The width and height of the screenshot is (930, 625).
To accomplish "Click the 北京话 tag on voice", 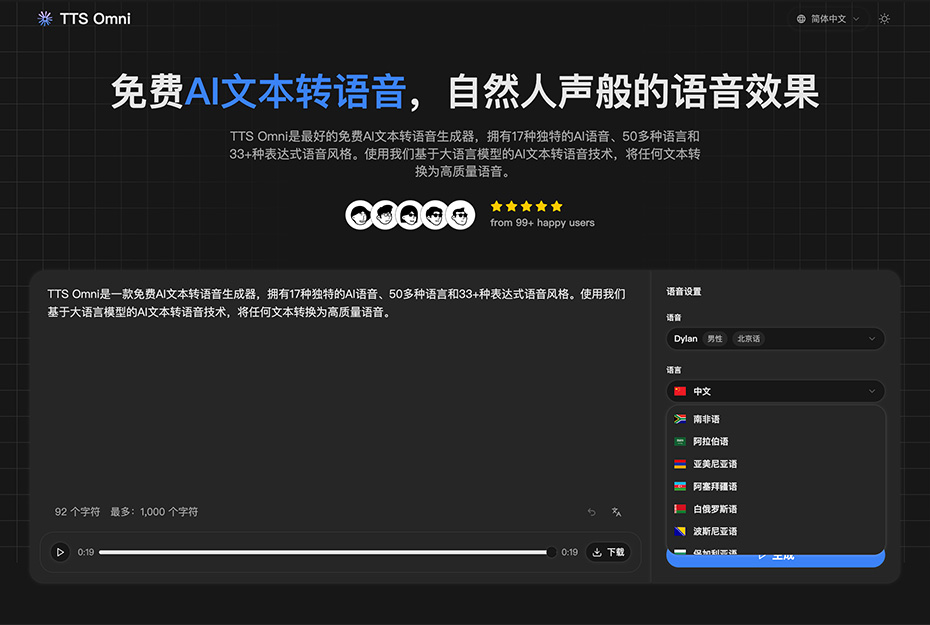I will (749, 339).
